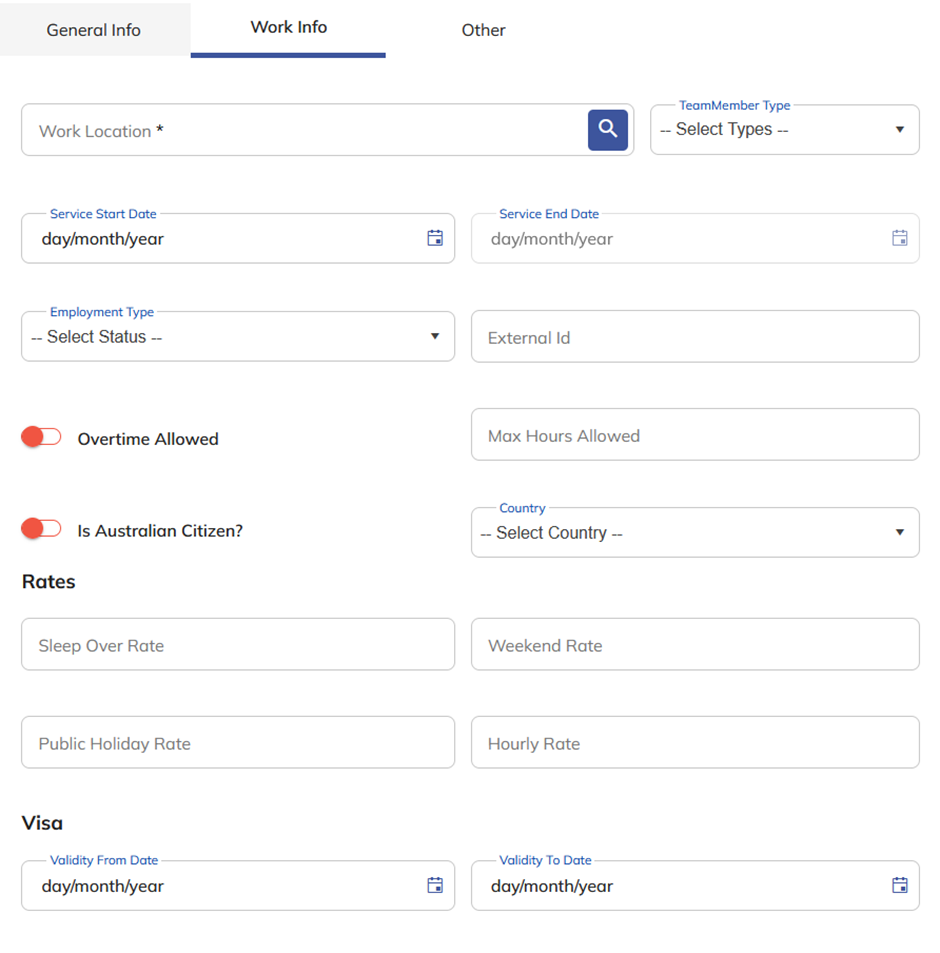940x953 pixels.
Task: Open the Validity To Date calendar picker
Action: pyautogui.click(x=899, y=885)
